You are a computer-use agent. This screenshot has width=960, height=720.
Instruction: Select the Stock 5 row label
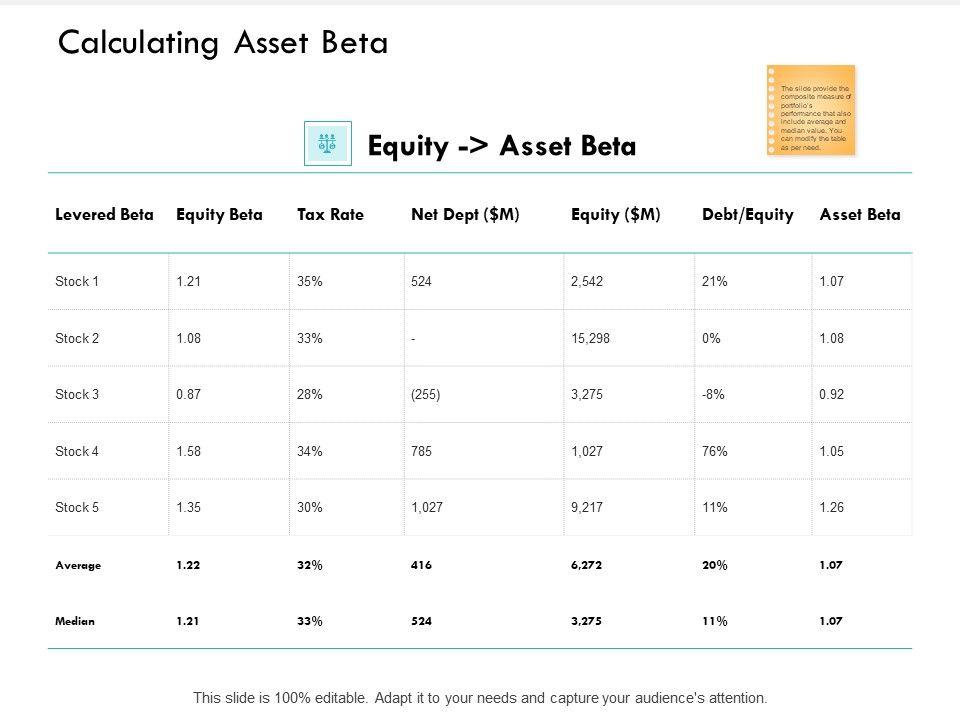tap(77, 507)
